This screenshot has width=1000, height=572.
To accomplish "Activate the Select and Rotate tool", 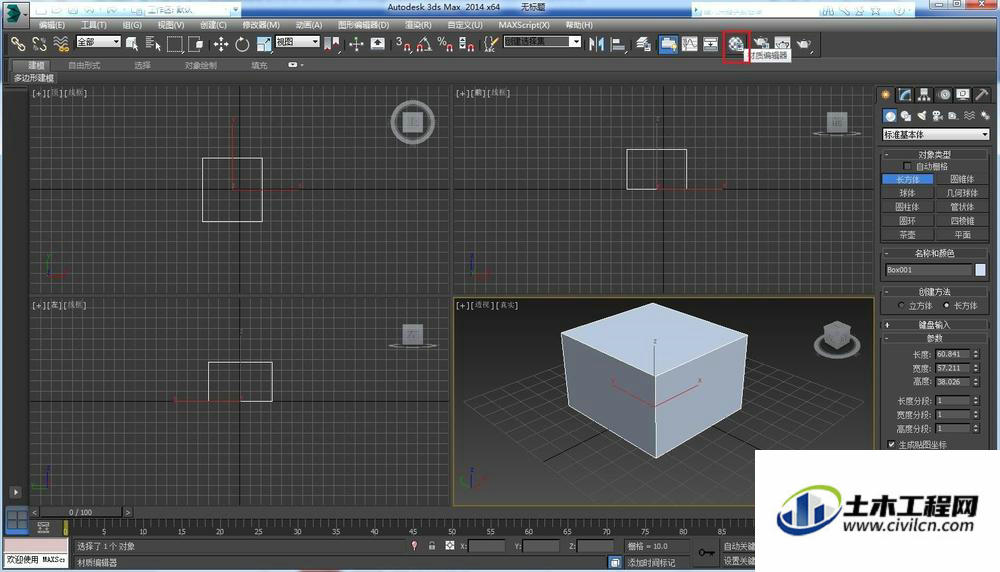I will 242,44.
